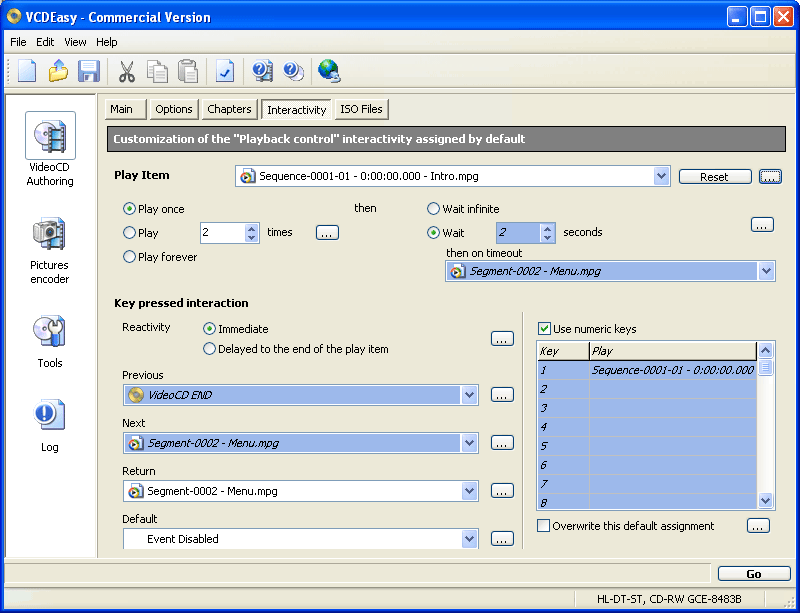
Task: Select the Wait seconds radio button
Action: [433, 233]
